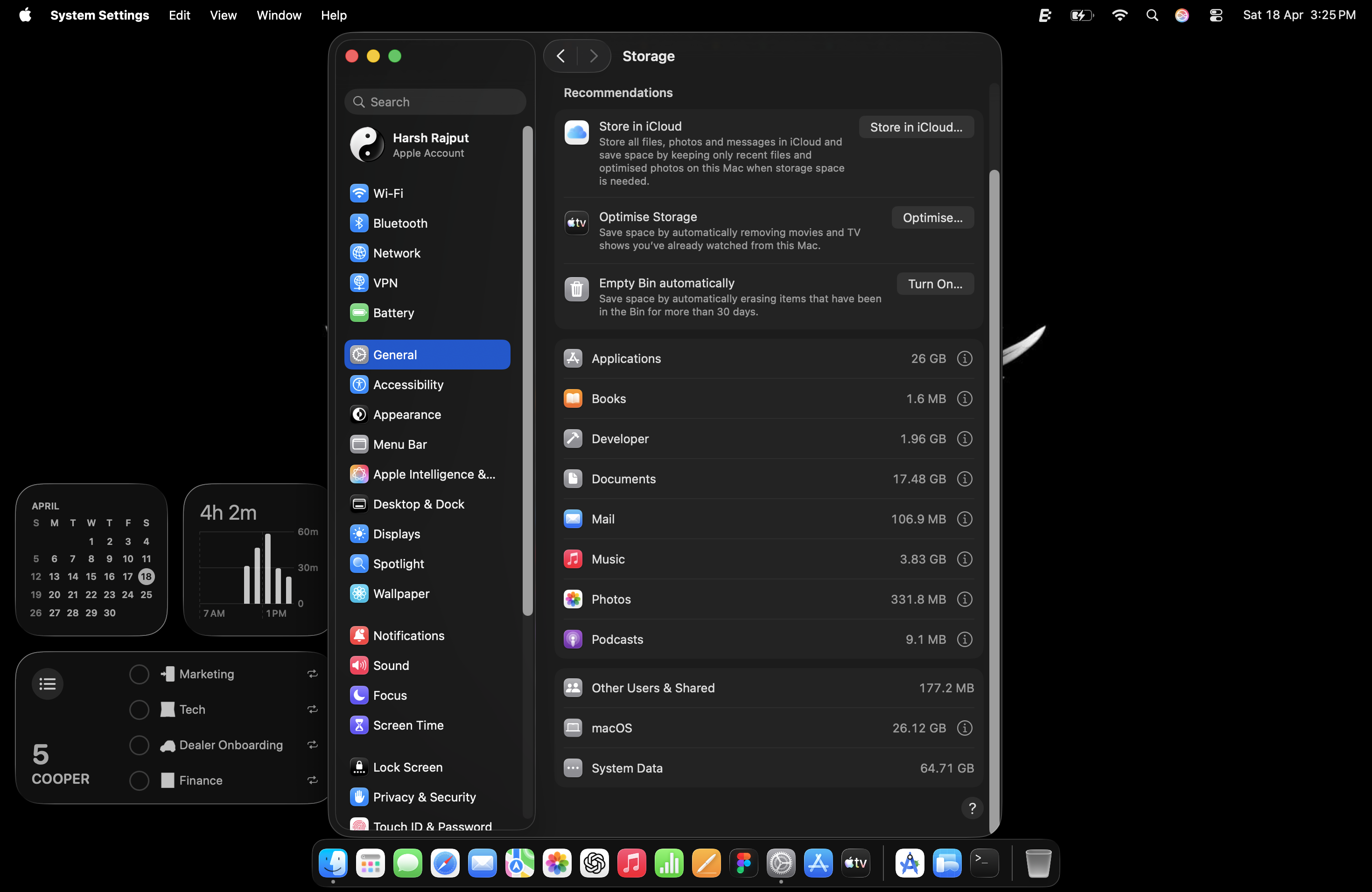1372x892 pixels.
Task: Show Podcasts storage info details
Action: point(965,640)
